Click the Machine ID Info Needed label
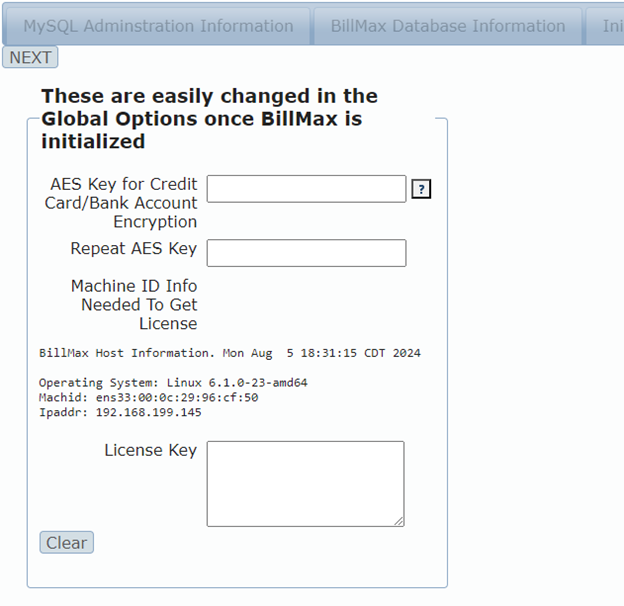 point(134,305)
